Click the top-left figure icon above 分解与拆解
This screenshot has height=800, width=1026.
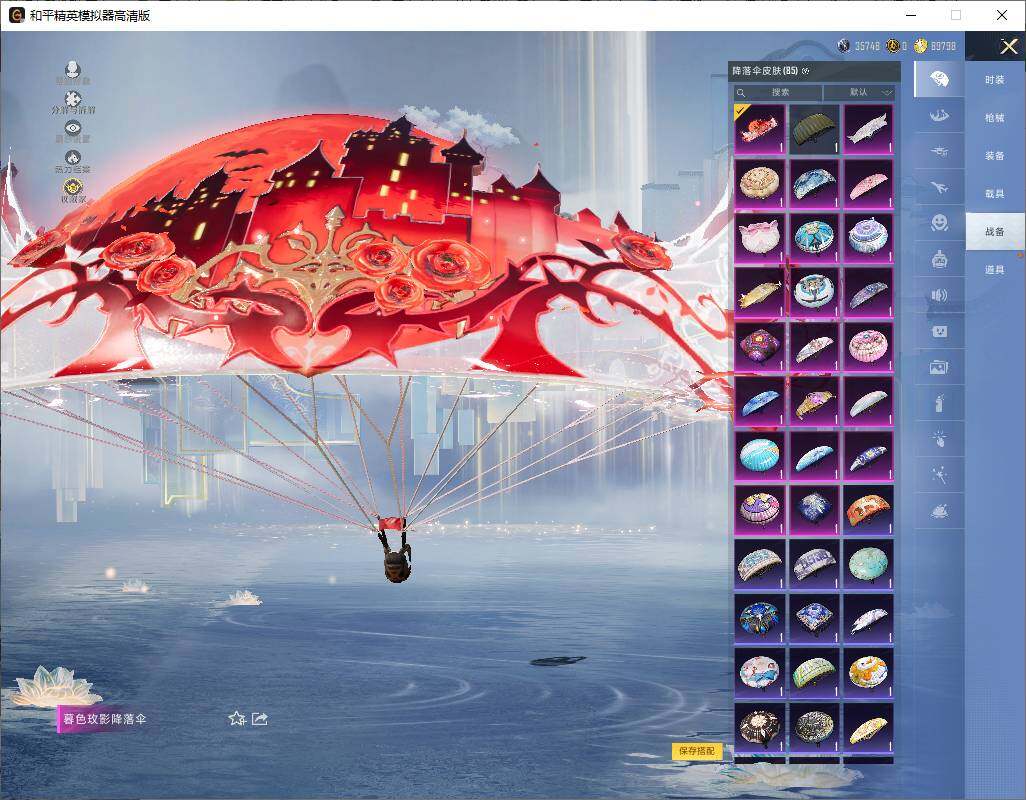click(73, 68)
